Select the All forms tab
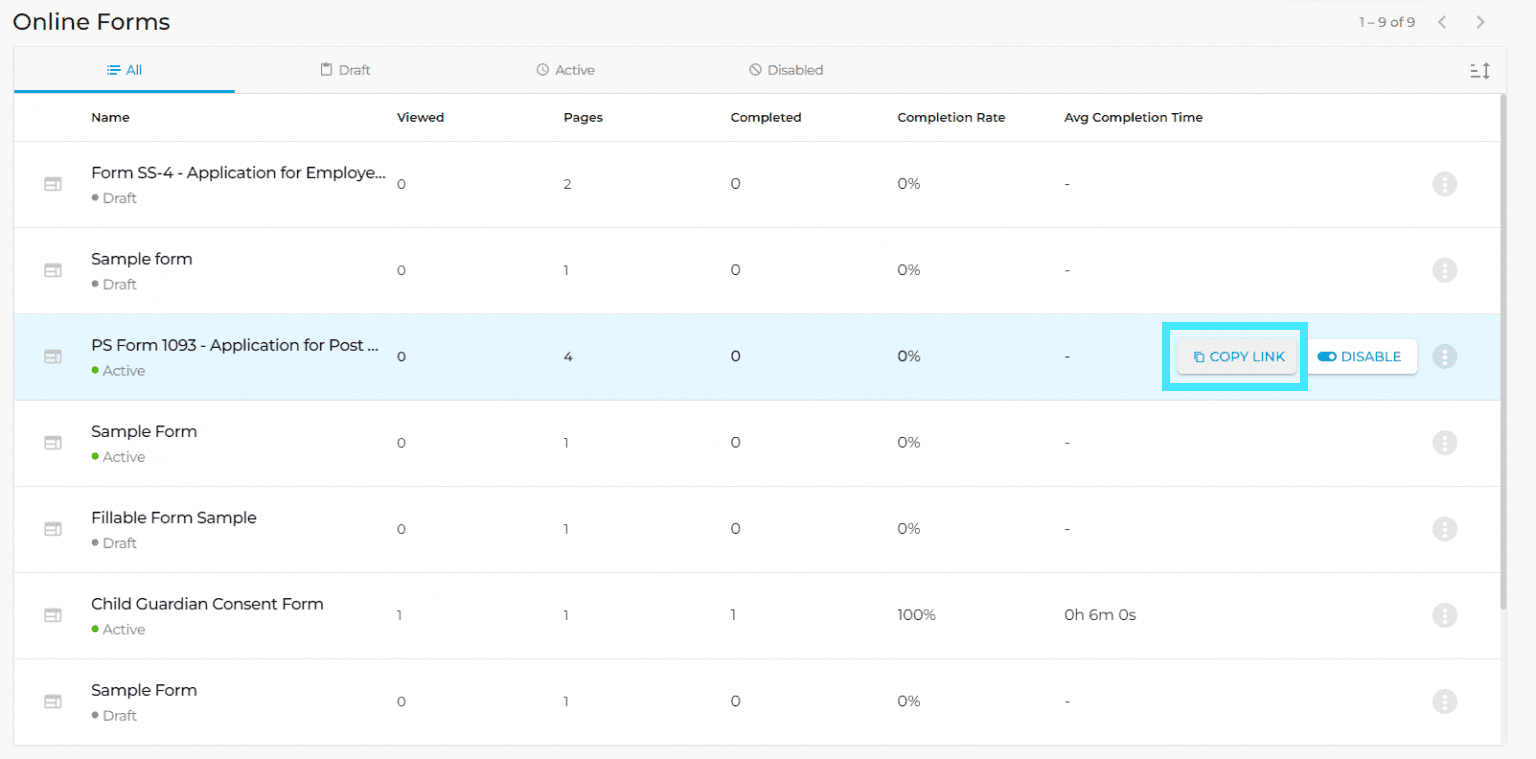The image size is (1536, 759). [x=124, y=70]
